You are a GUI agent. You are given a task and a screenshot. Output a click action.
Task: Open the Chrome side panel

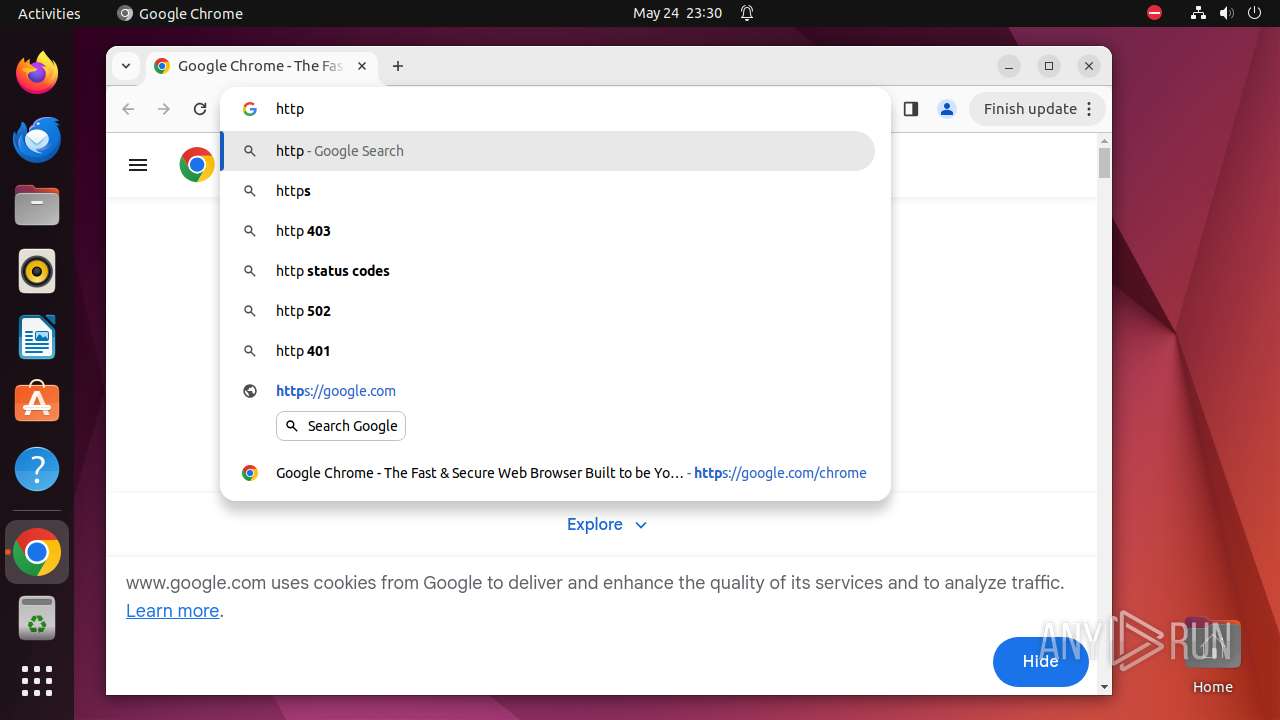[910, 109]
